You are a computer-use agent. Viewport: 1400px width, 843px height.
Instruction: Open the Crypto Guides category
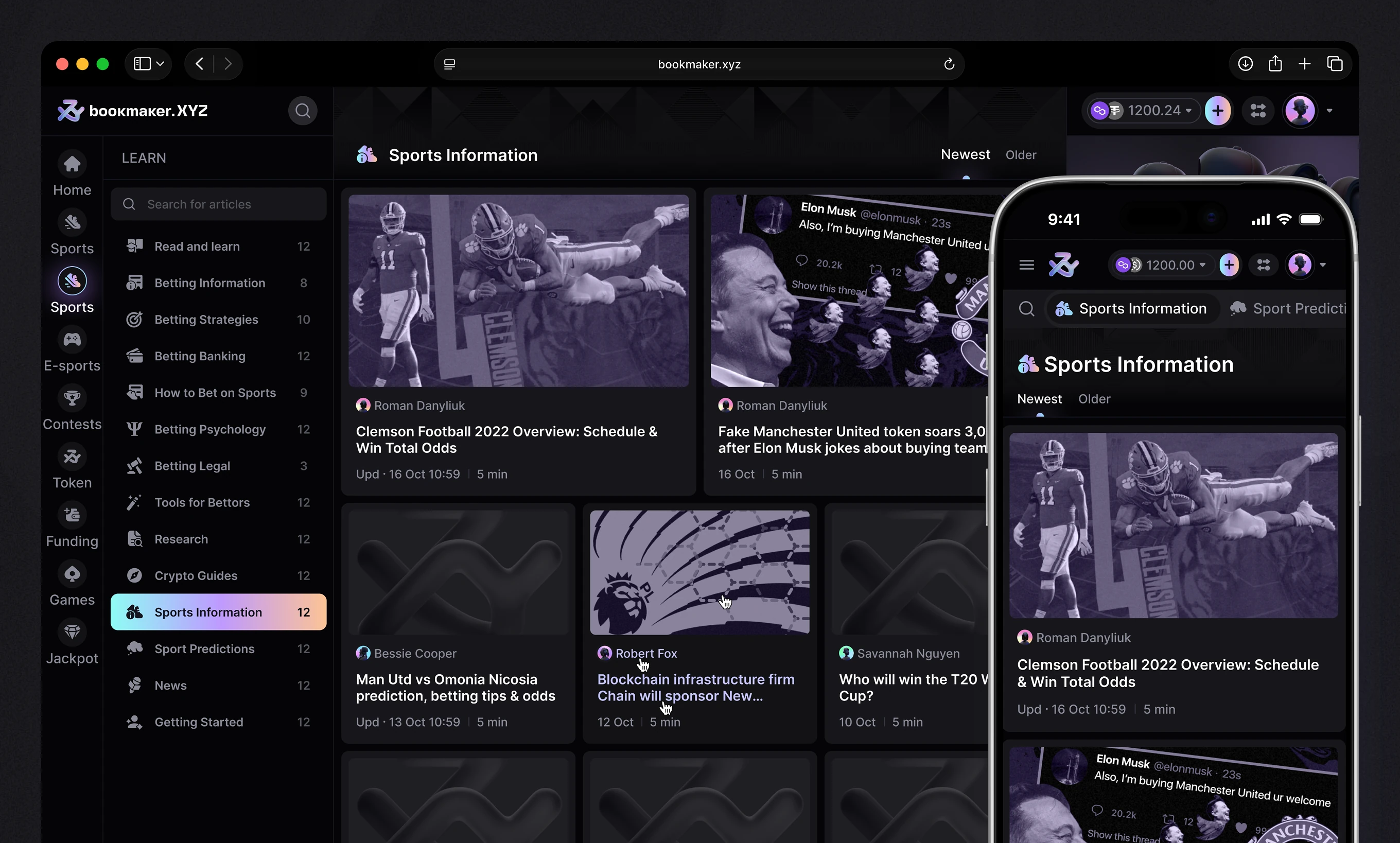(x=196, y=575)
